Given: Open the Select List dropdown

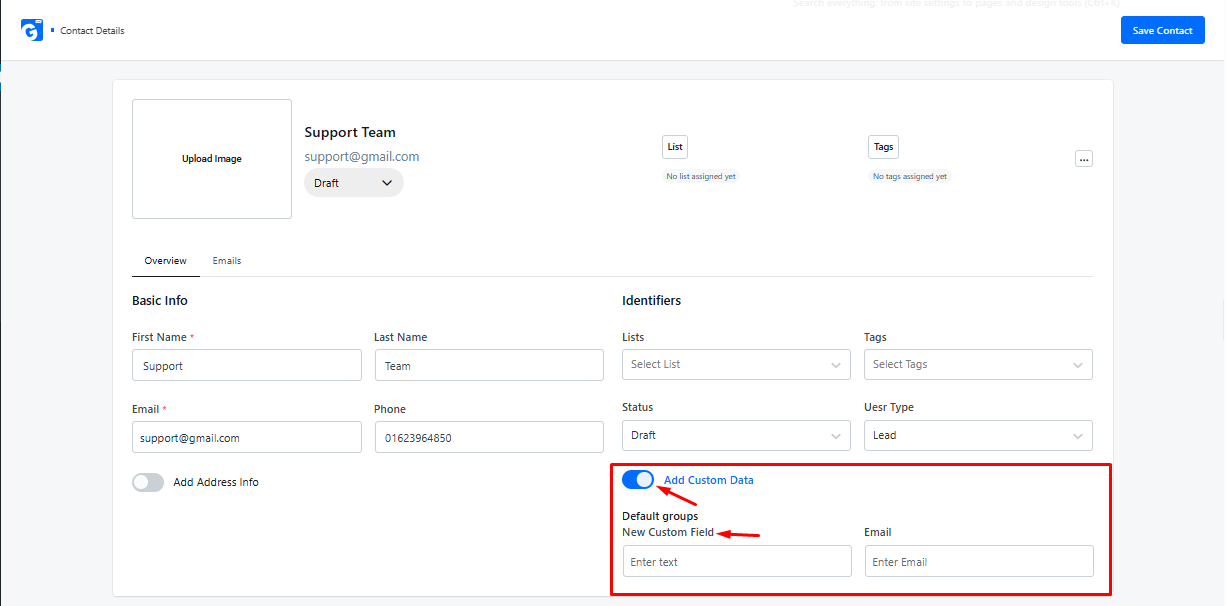Looking at the screenshot, I should point(736,364).
